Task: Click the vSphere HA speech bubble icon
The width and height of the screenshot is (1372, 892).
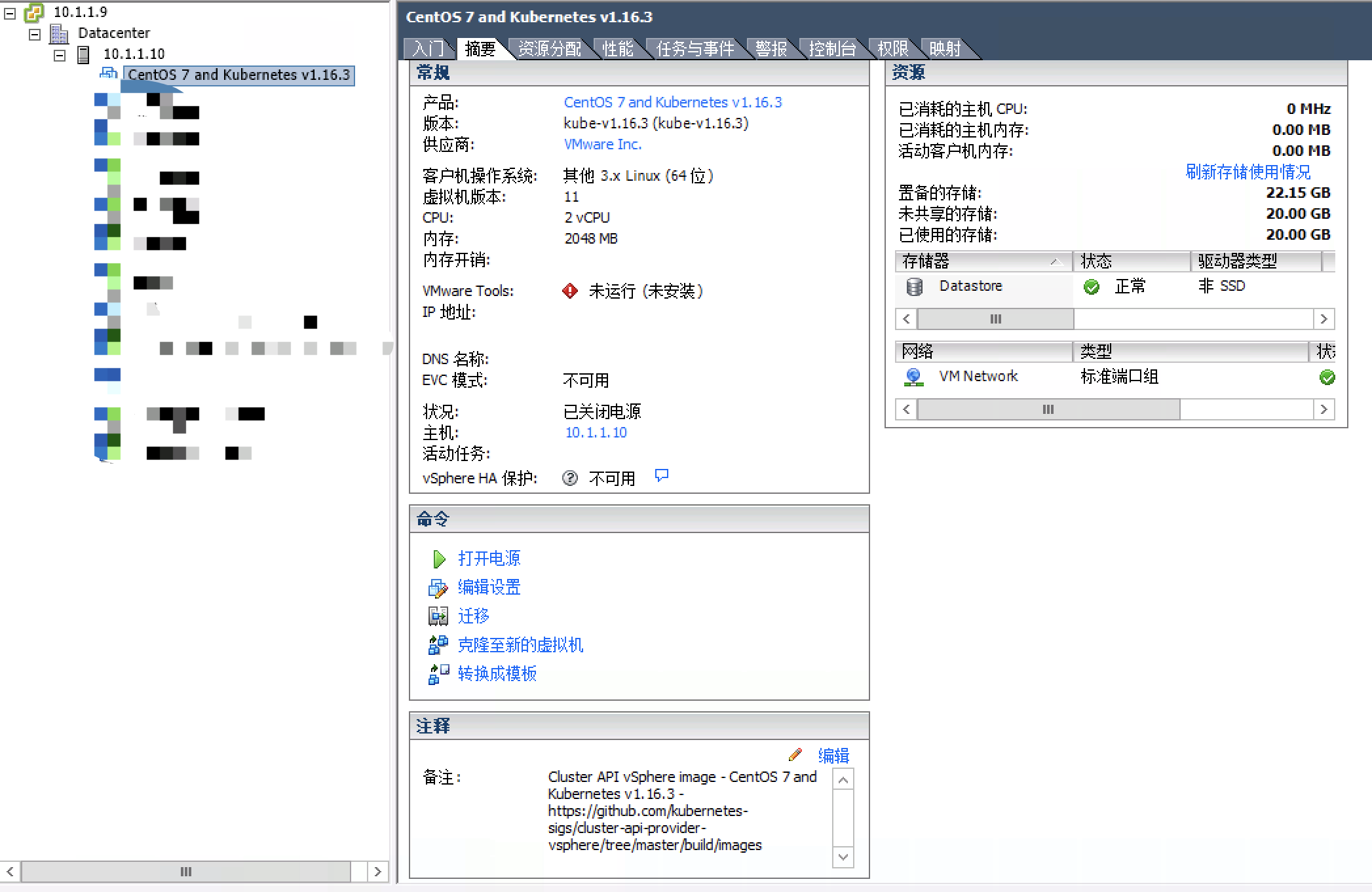Action: tap(662, 475)
